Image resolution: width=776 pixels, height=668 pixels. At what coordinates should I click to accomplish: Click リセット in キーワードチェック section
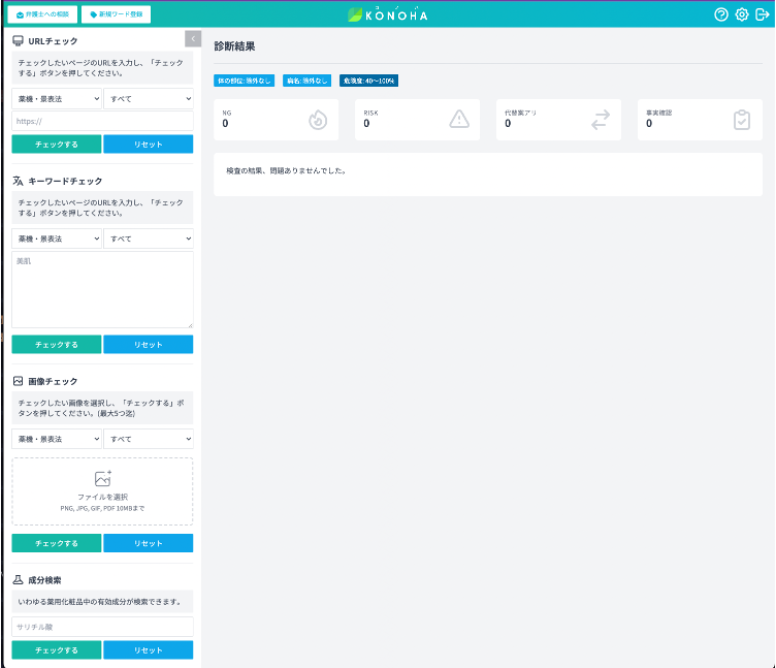[x=148, y=344]
